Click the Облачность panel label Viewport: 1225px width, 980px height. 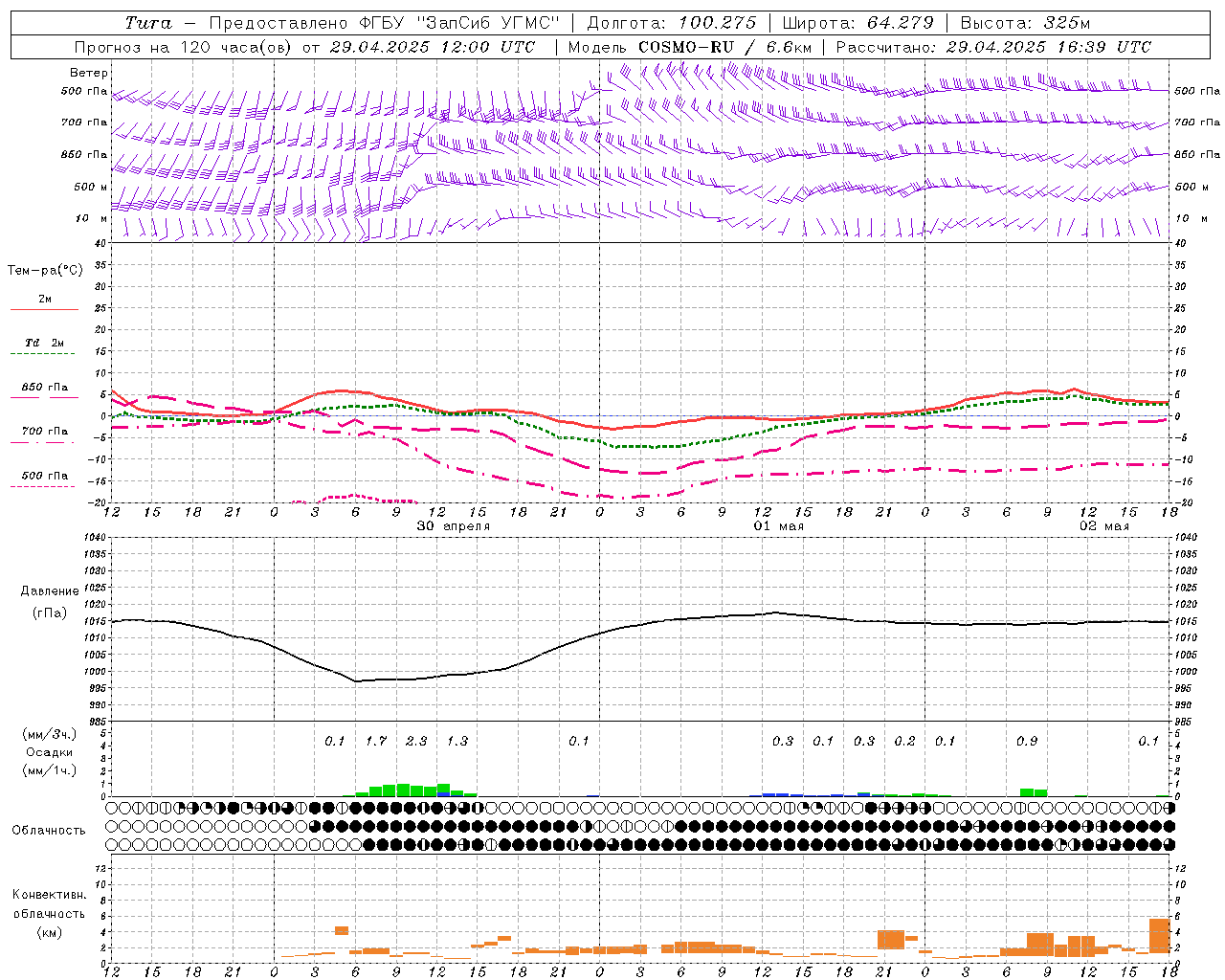[49, 831]
